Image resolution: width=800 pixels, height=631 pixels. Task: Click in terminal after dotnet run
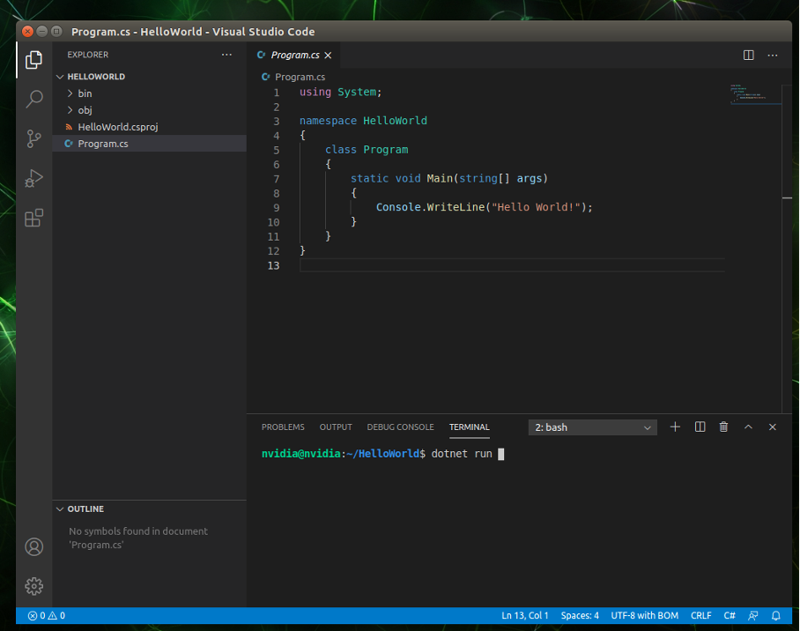pos(501,454)
